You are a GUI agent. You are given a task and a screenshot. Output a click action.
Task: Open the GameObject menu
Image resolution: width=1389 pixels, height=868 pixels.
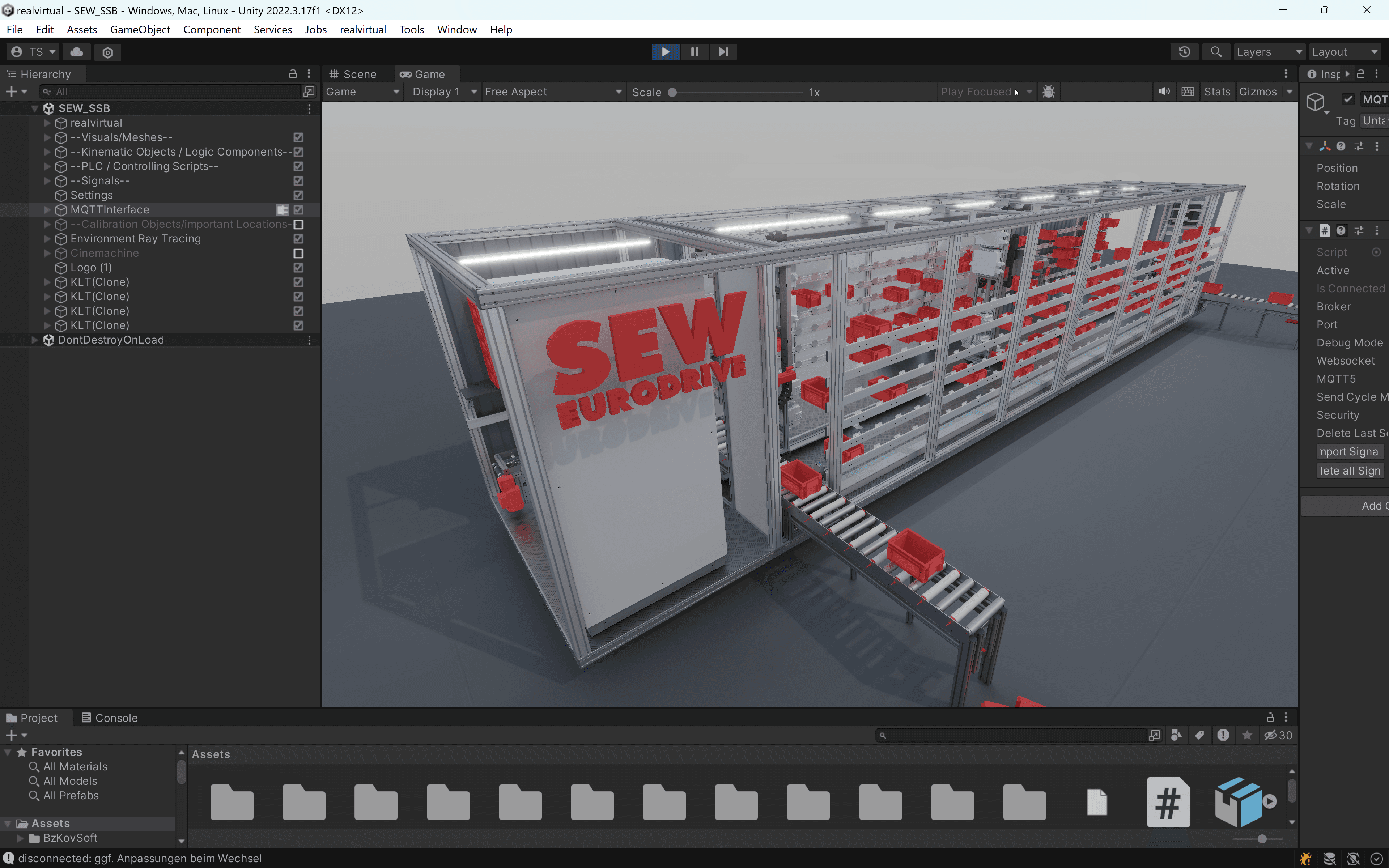pos(140,29)
